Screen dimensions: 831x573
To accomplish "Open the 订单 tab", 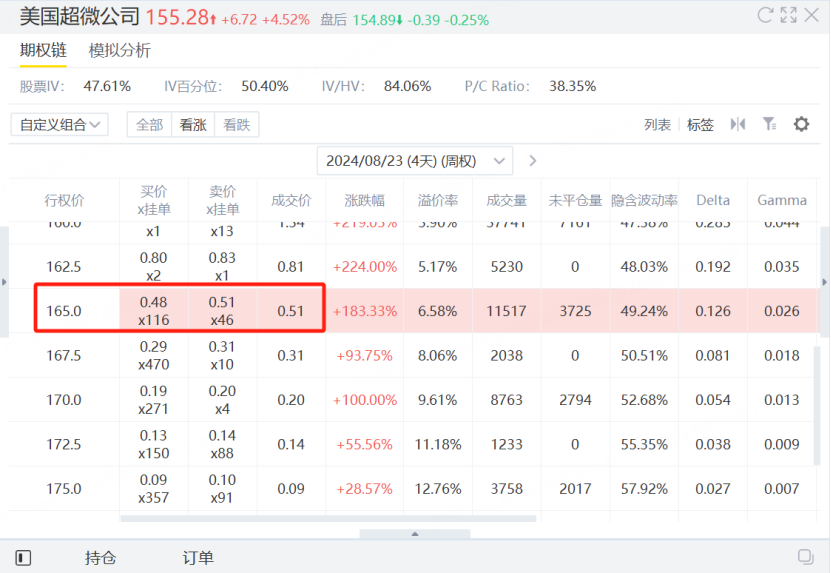I will click(198, 558).
